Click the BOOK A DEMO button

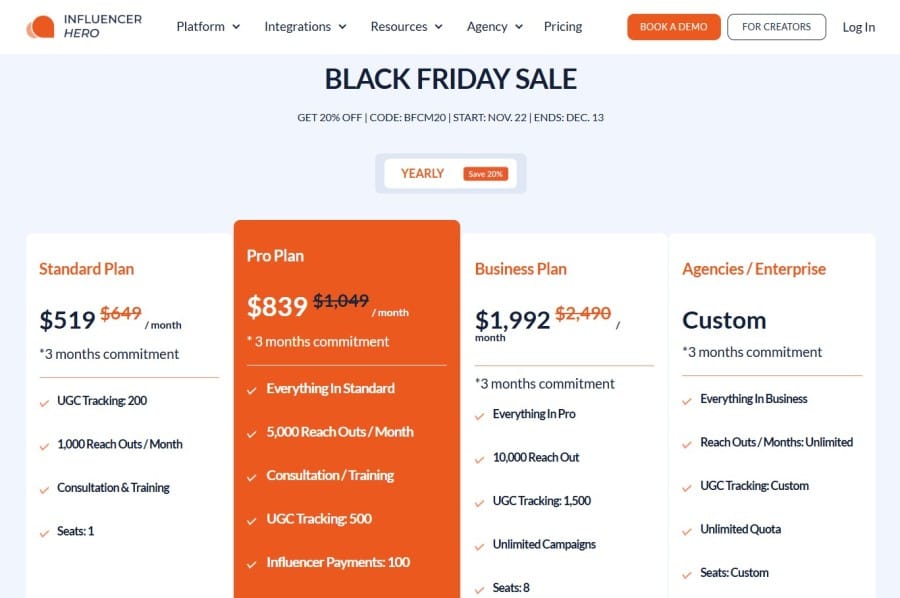coord(673,27)
